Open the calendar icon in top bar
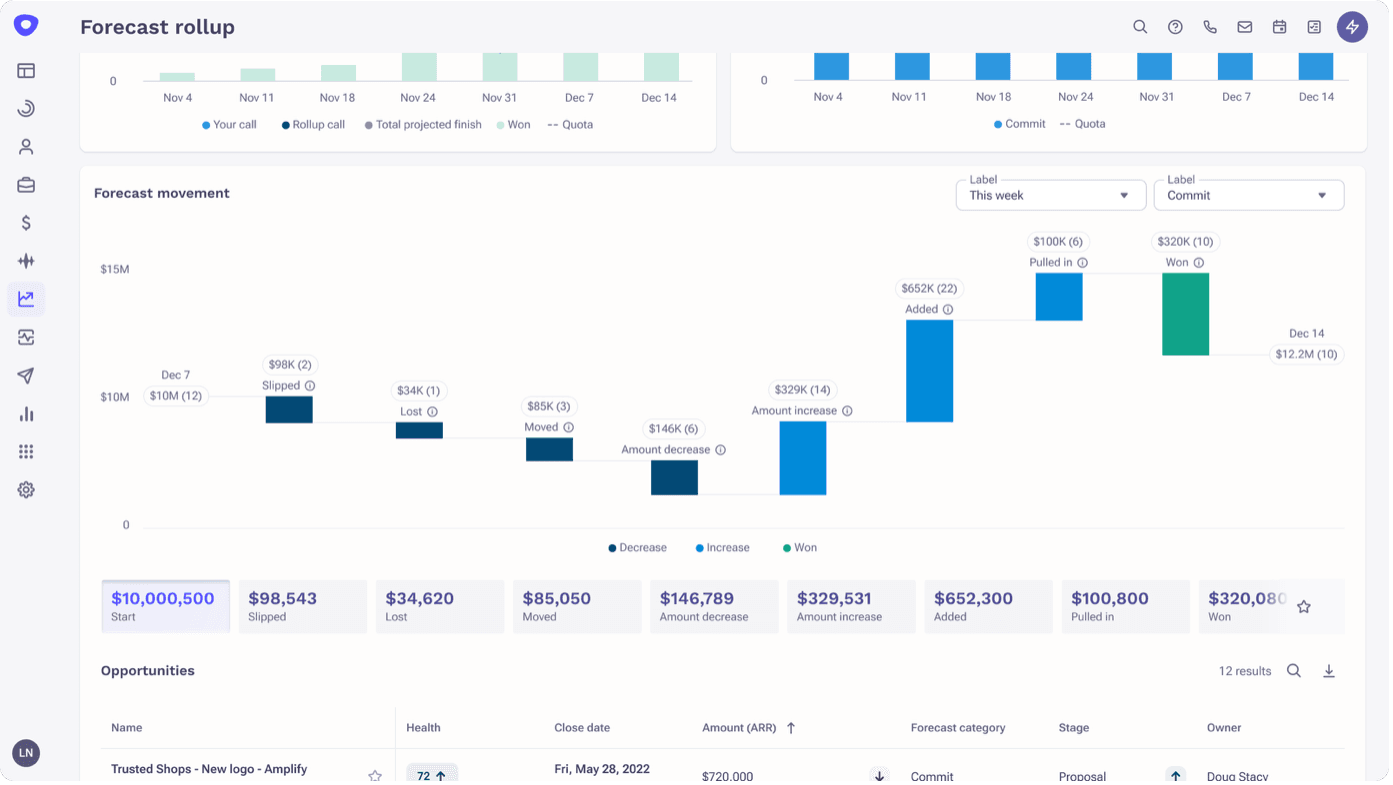The image size is (1393, 785). 1279,27
